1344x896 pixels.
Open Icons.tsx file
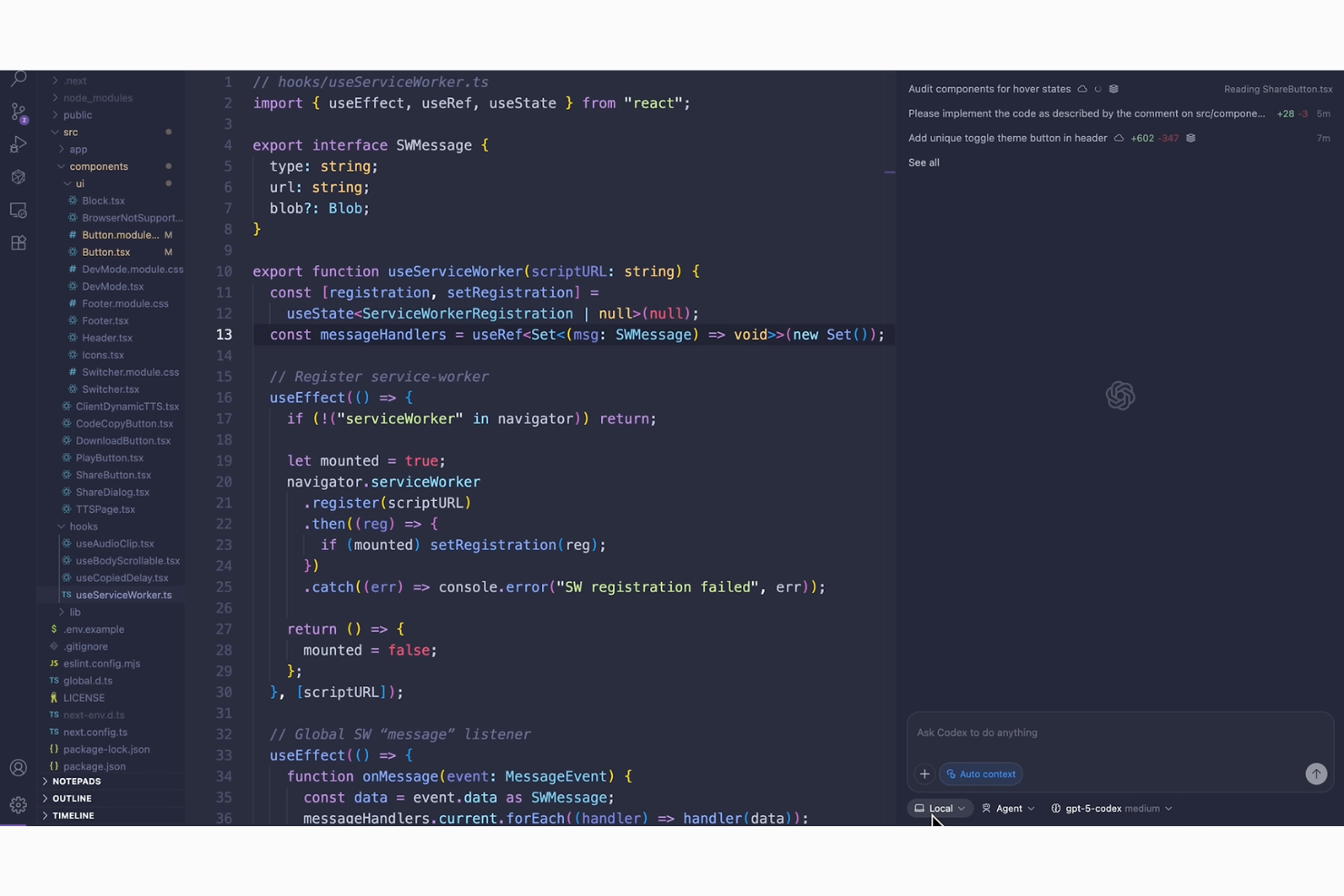[x=103, y=355]
